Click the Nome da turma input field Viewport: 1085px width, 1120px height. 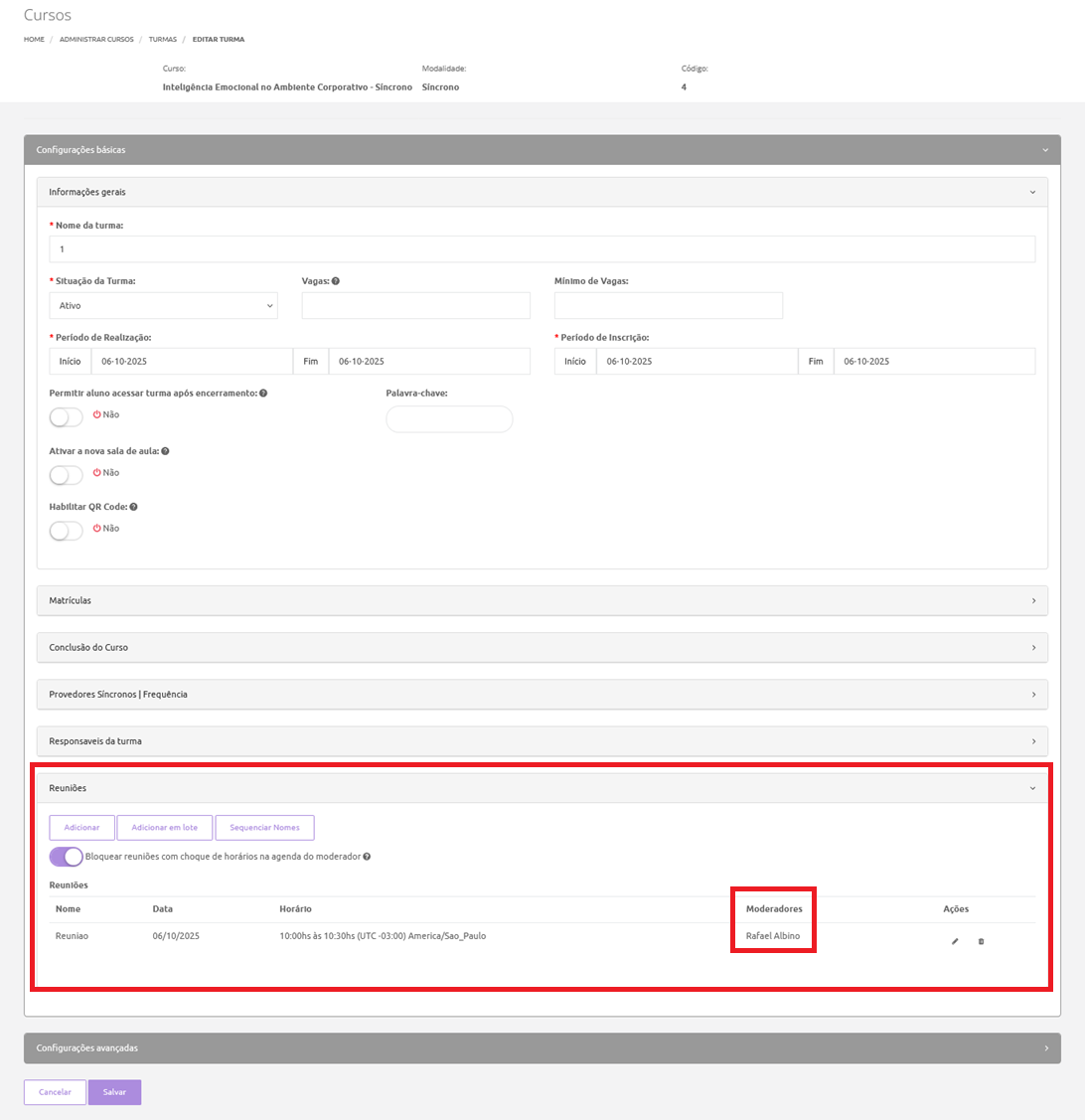(542, 249)
